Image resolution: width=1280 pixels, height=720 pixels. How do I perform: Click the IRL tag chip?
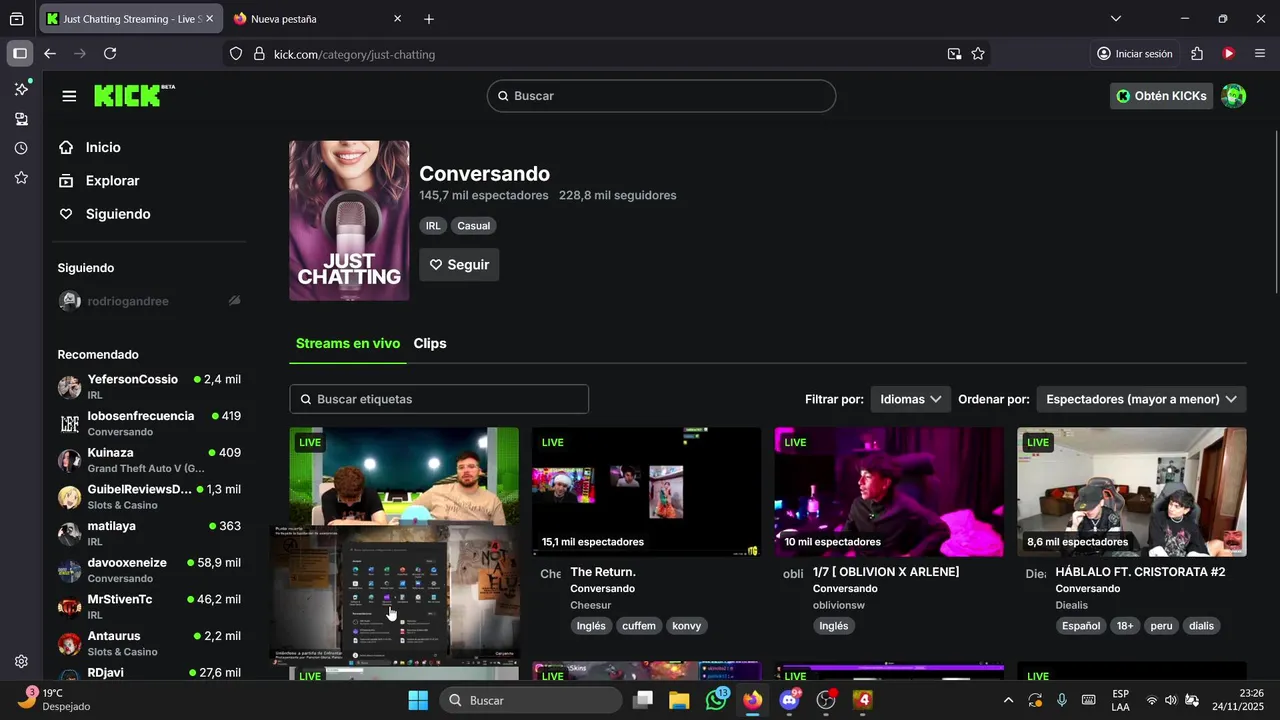click(433, 226)
